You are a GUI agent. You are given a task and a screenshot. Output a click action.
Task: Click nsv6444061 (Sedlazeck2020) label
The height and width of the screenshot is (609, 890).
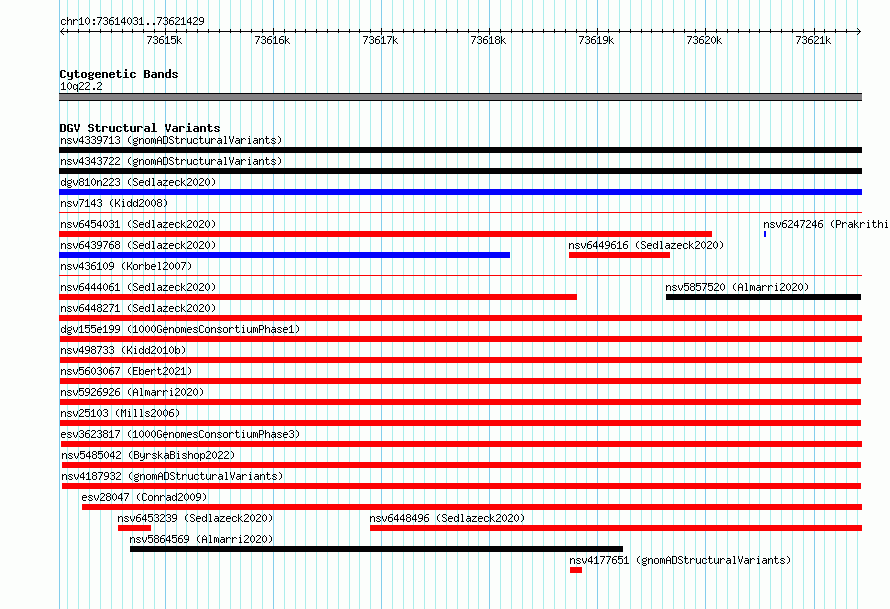(138, 287)
